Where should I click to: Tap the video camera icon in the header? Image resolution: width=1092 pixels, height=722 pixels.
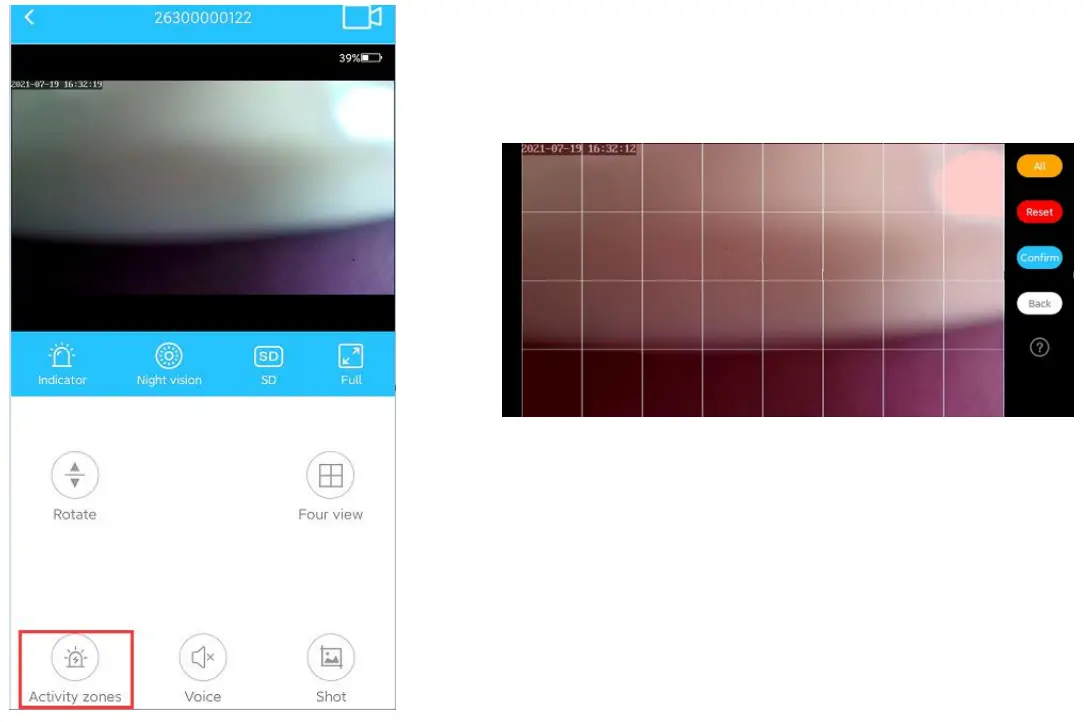point(361,17)
